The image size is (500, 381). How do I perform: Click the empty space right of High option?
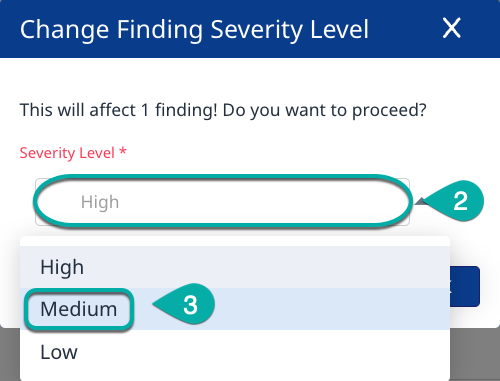tap(267, 267)
